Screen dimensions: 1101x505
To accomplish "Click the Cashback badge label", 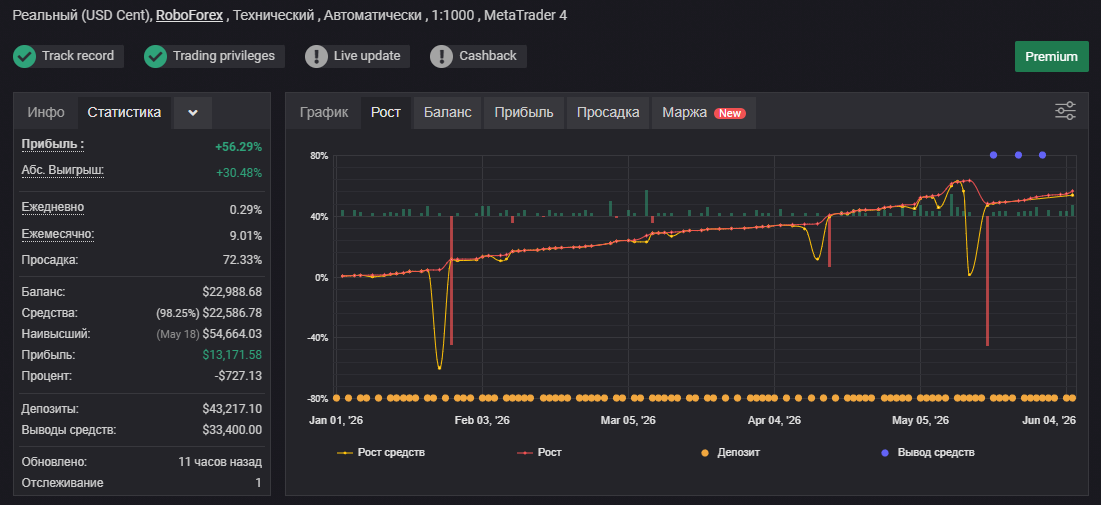I will click(487, 56).
